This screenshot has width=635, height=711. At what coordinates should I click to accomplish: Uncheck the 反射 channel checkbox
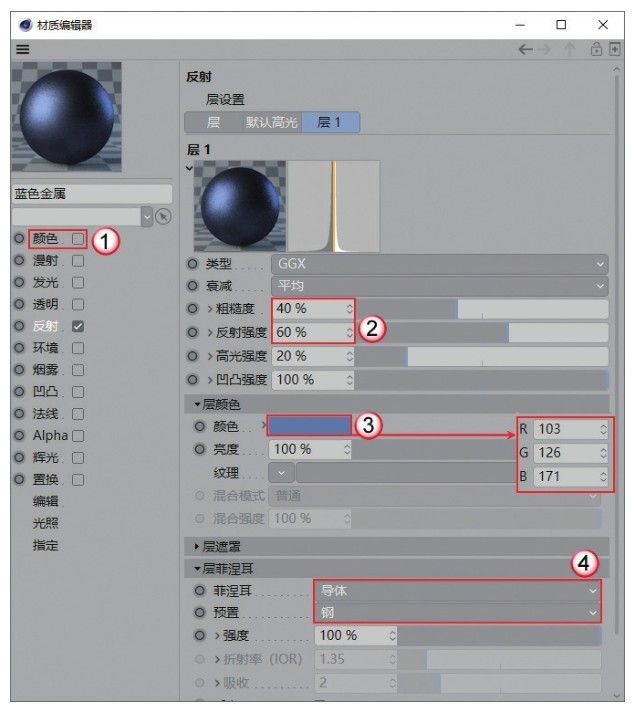[78, 326]
